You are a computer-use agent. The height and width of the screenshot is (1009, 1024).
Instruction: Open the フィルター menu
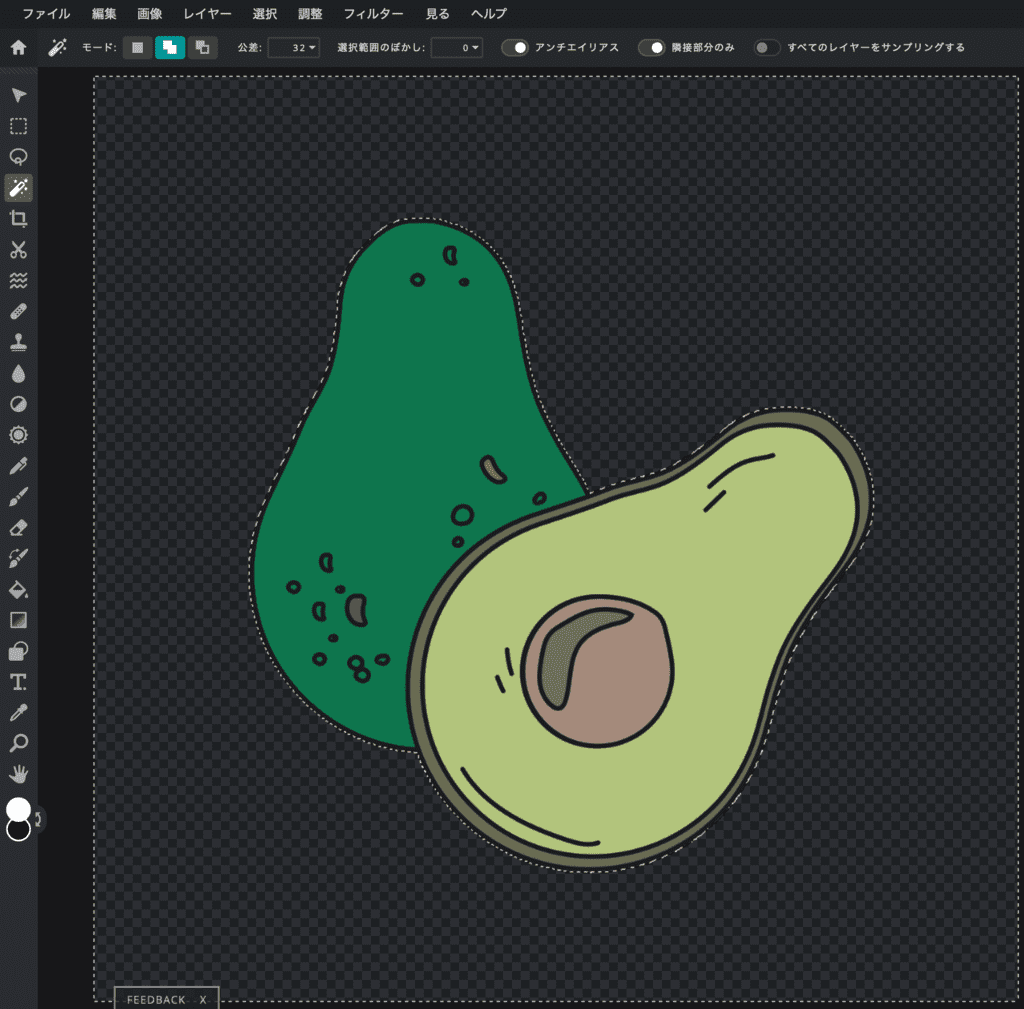373,14
